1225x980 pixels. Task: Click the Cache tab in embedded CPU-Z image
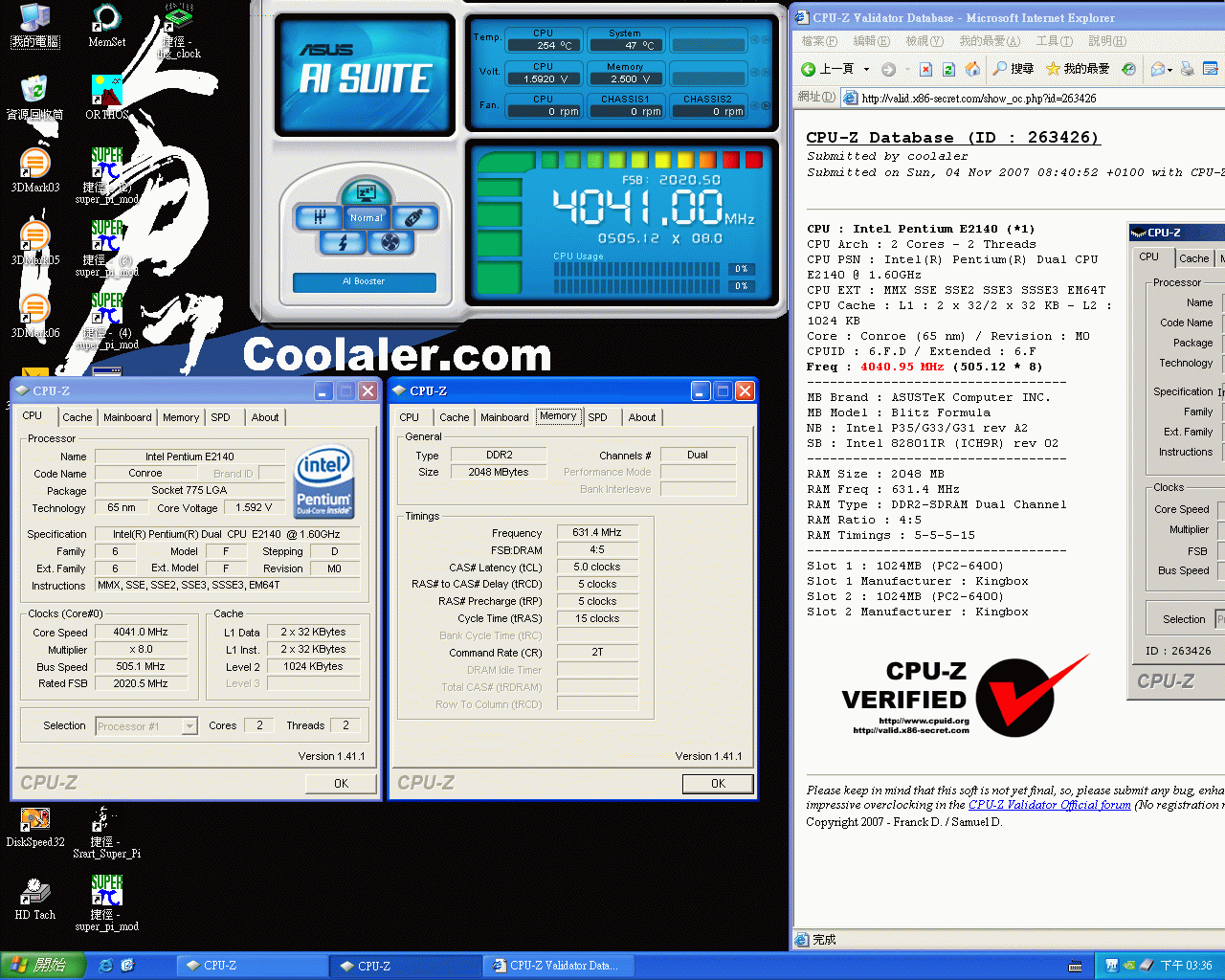coord(1193,258)
